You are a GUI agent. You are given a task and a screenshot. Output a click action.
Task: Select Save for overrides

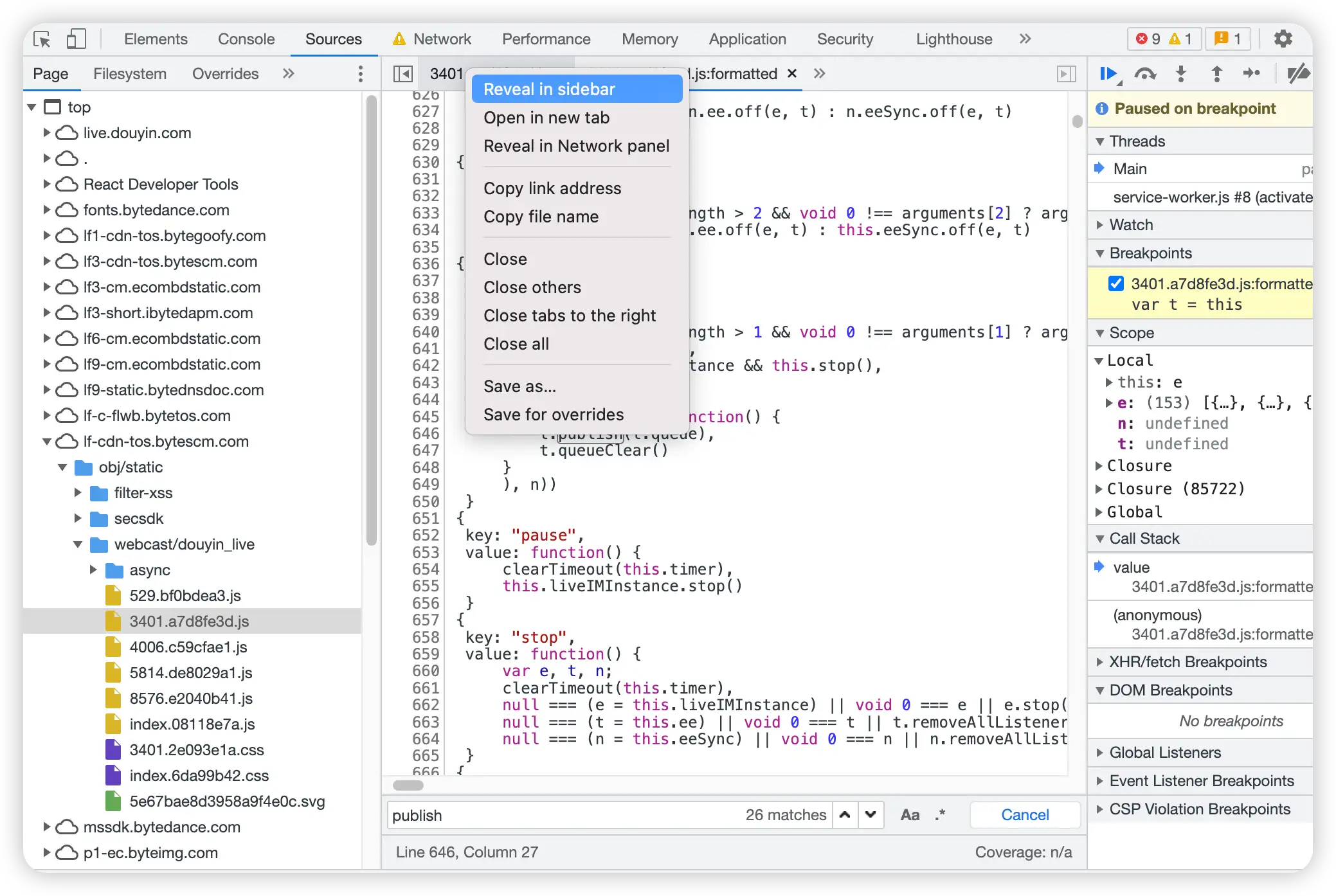[577, 415]
